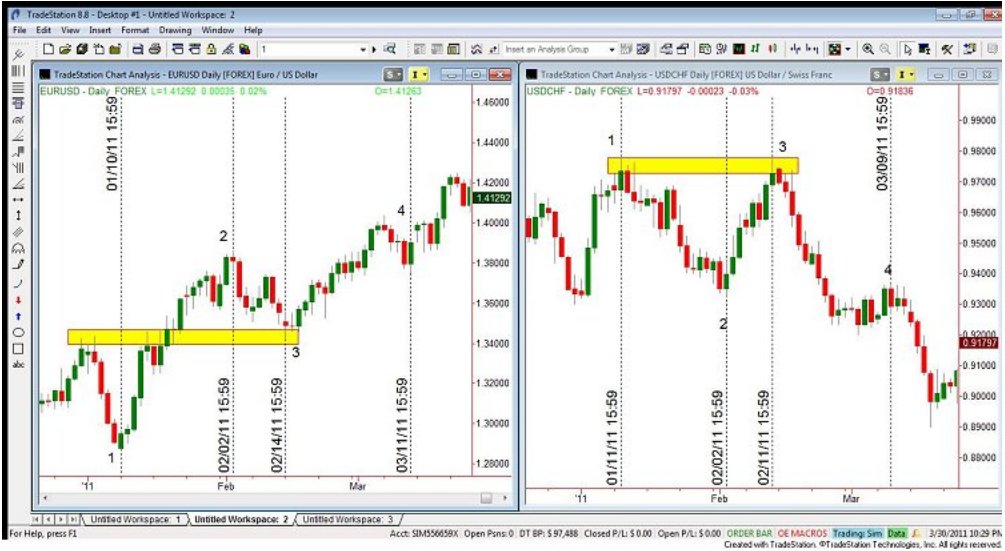Select the red Down Arrow drawing tool
Viewport: 1005px width, 551px height.
[x=18, y=300]
